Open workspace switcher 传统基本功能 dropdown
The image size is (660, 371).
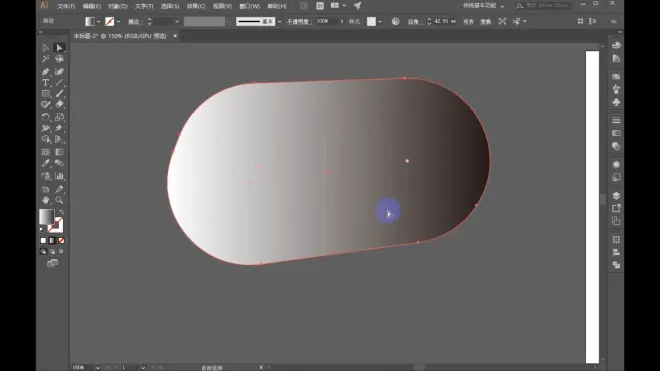(x=483, y=6)
